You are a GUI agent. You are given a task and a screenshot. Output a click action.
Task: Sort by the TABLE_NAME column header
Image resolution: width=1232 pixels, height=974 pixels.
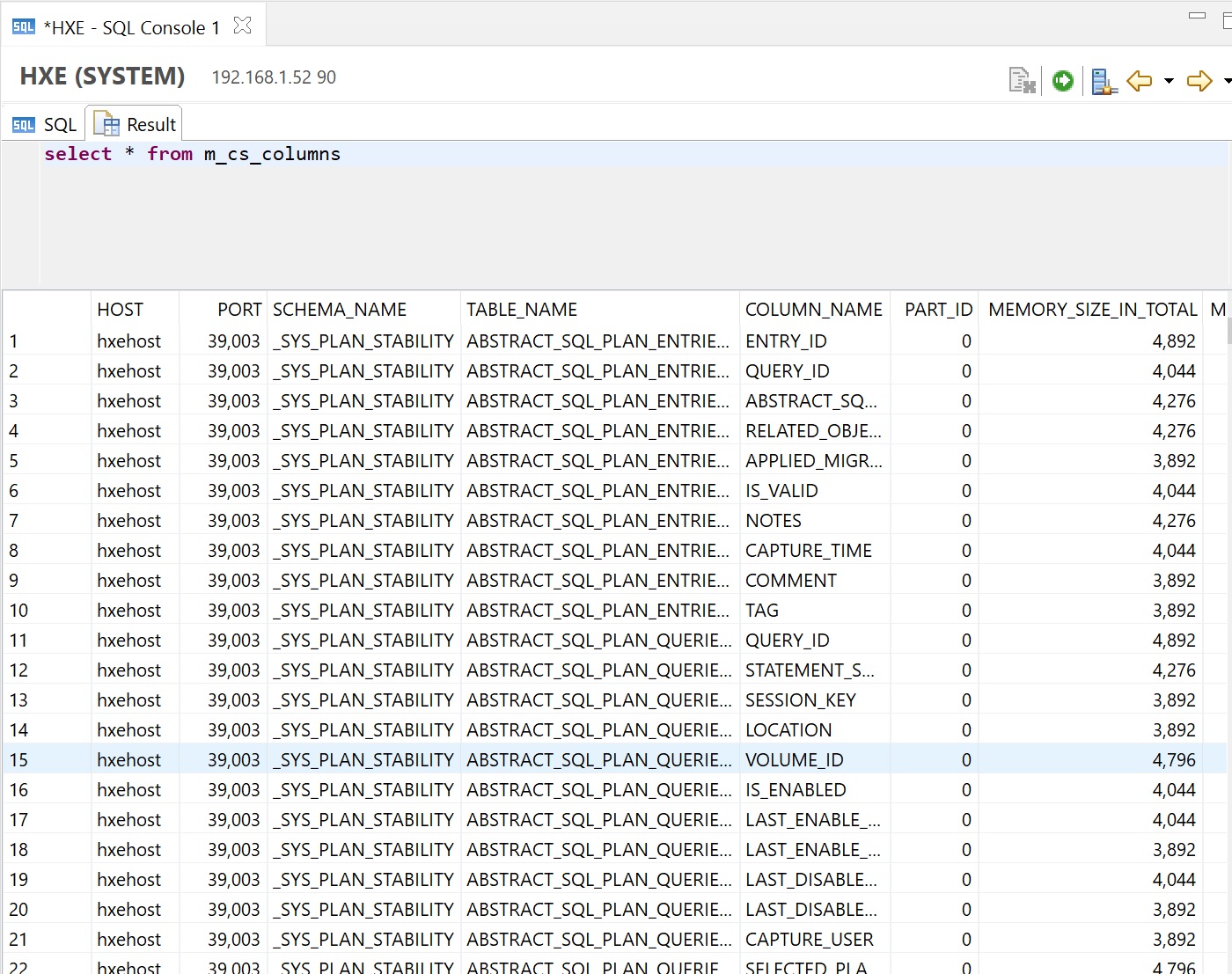522,310
